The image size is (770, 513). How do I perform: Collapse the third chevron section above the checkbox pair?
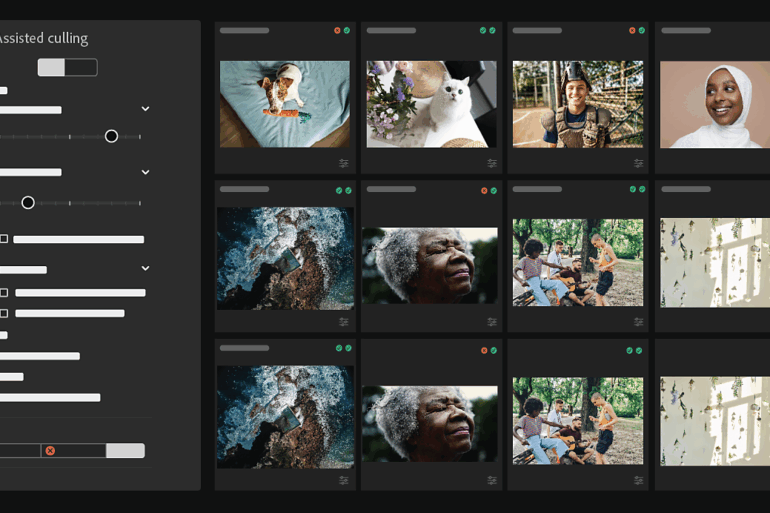(145, 269)
